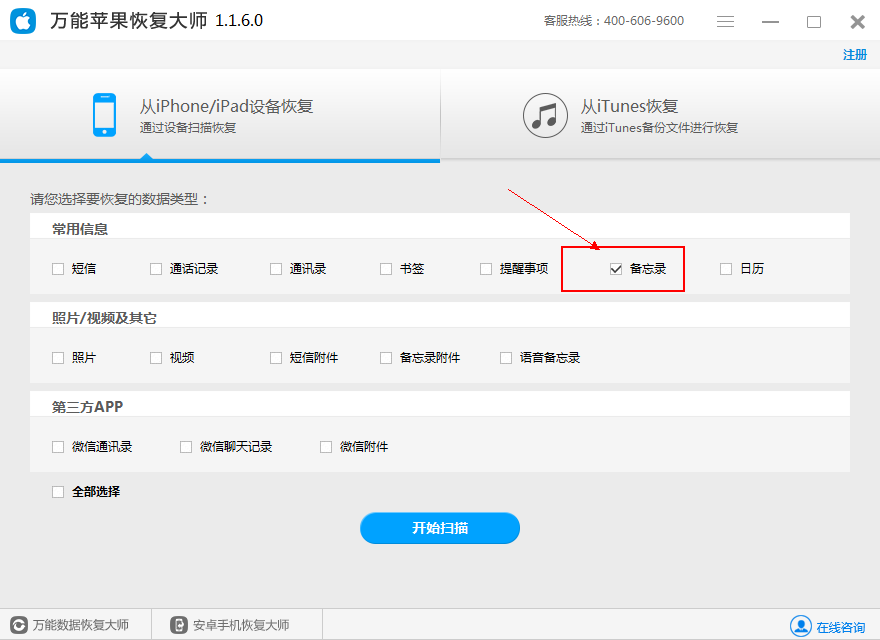Check the 语音备忘录 checkbox
The height and width of the screenshot is (640, 880).
506,358
